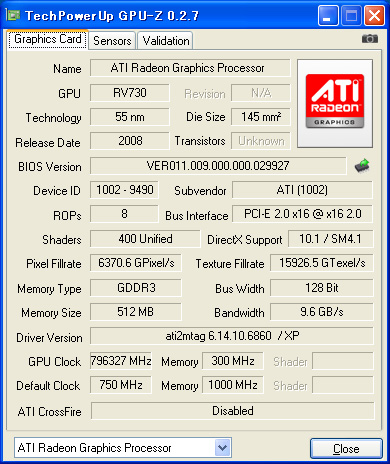The image size is (390, 464).
Task: Click the Release Date label
Action: pos(48,143)
